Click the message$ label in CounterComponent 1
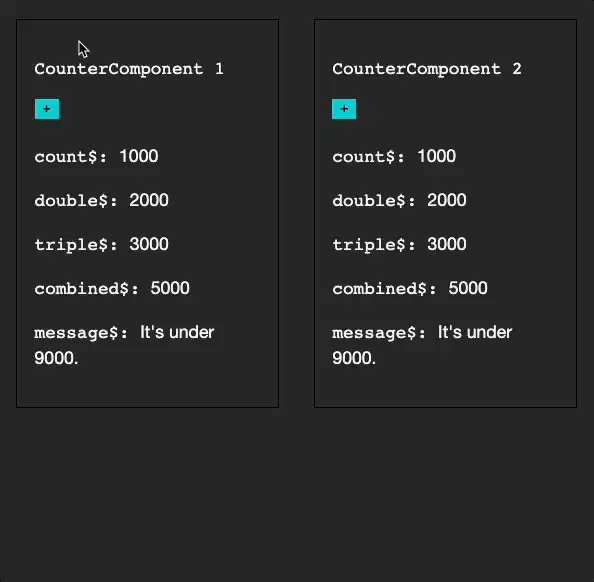The width and height of the screenshot is (594, 582). coord(81,333)
